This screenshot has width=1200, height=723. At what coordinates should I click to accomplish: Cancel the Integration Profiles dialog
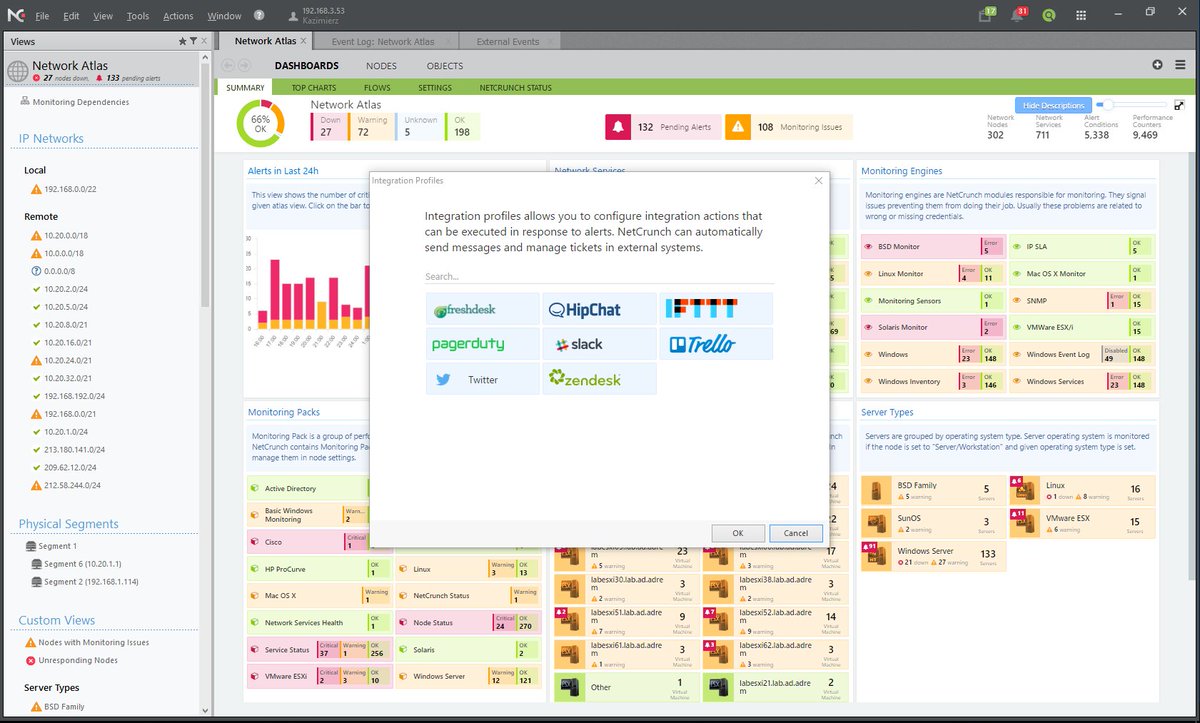tap(796, 533)
